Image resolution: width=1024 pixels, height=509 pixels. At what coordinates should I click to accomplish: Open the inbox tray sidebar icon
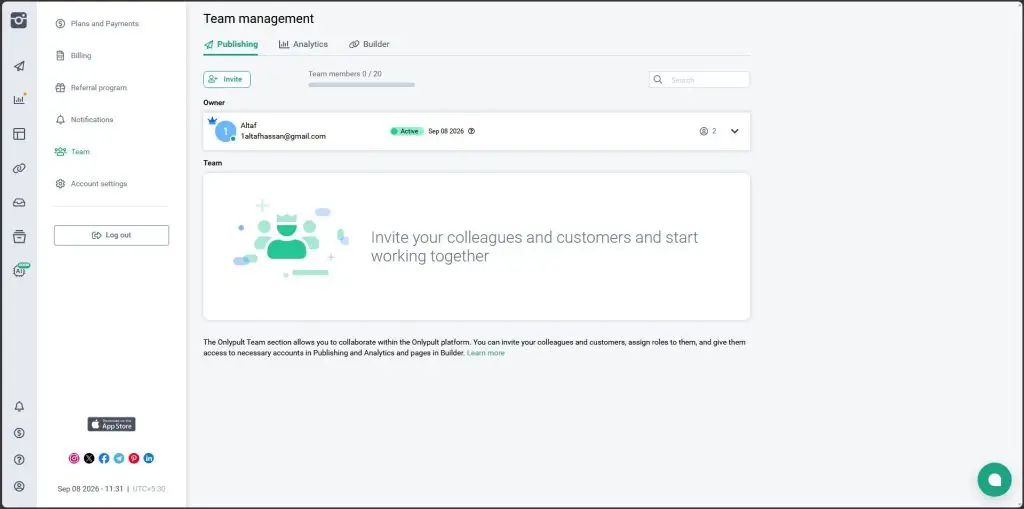pyautogui.click(x=19, y=203)
